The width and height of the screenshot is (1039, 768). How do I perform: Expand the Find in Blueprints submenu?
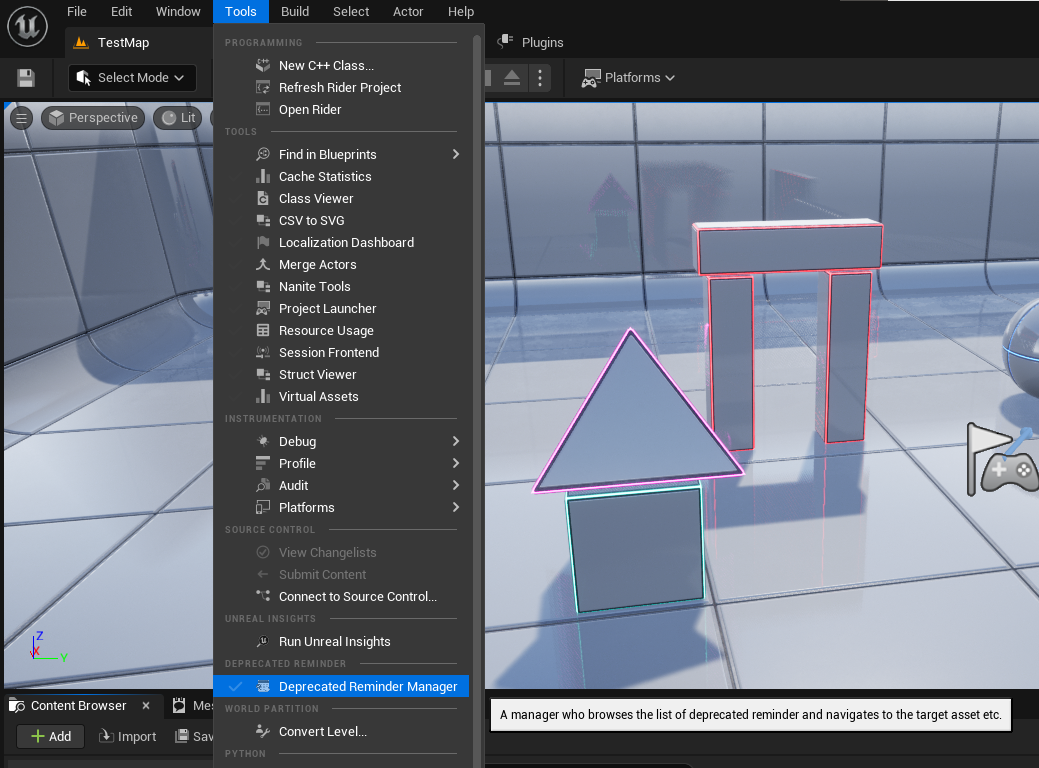click(455, 154)
